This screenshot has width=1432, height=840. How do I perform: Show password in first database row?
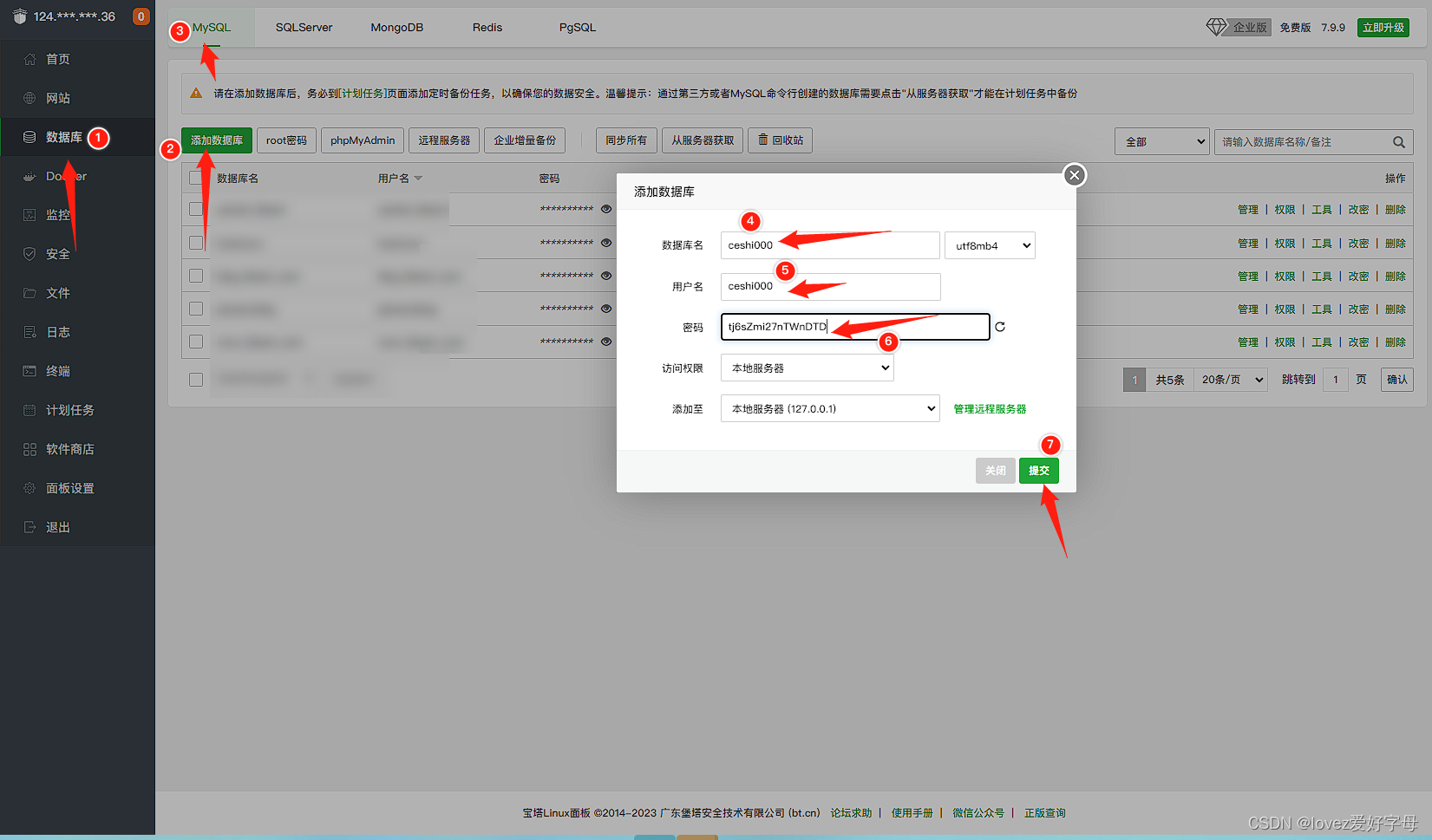tap(606, 209)
